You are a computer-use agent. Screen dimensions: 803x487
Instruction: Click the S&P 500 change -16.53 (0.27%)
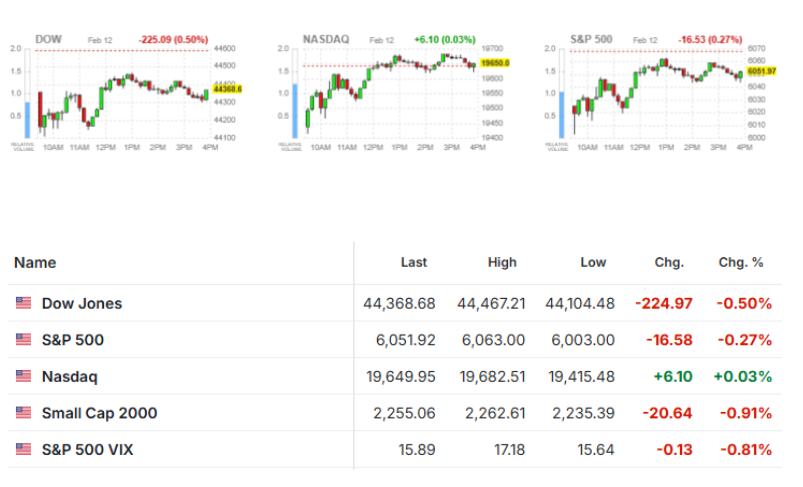pos(710,39)
